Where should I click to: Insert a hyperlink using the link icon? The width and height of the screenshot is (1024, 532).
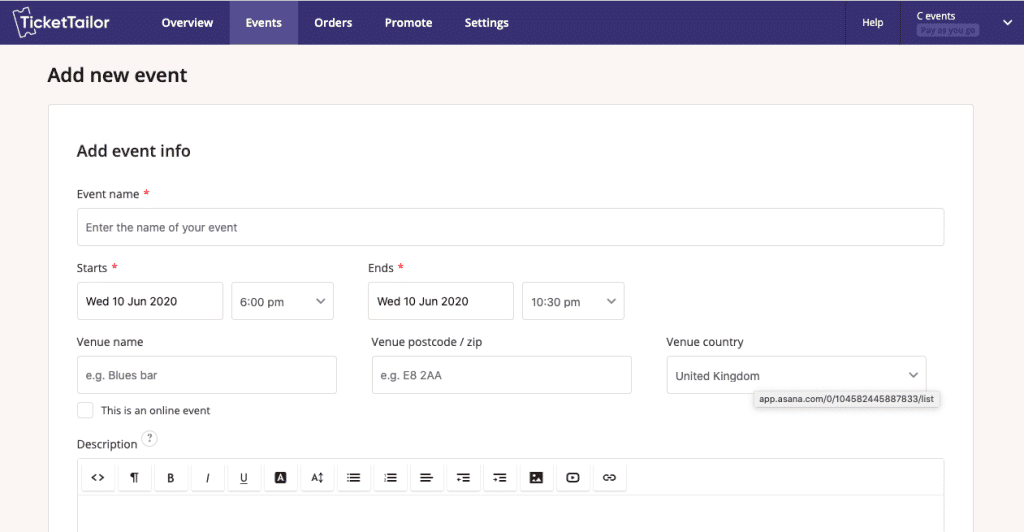coord(609,478)
